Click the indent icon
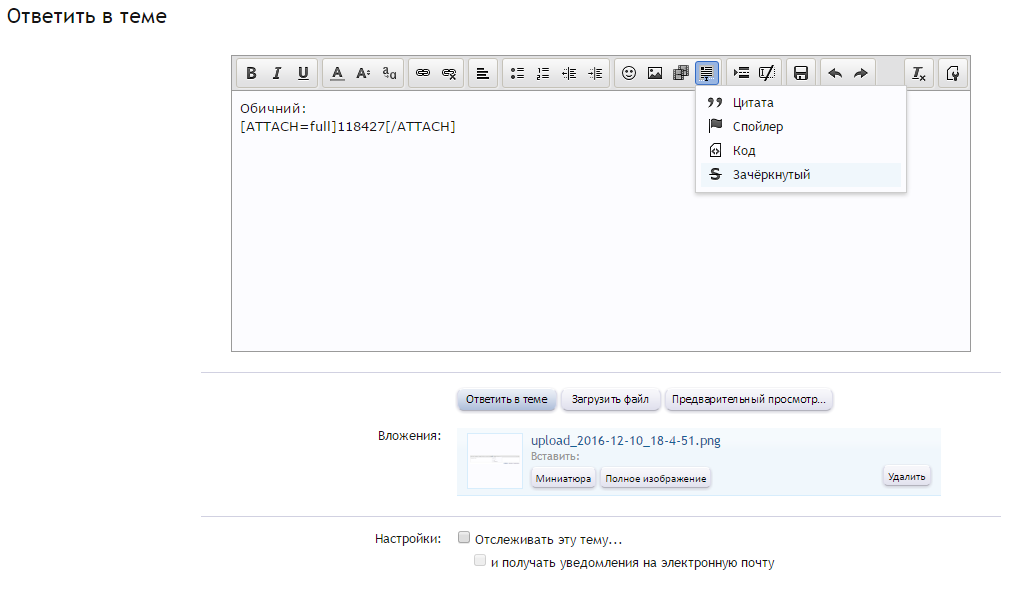The image size is (1019, 596). 595,73
